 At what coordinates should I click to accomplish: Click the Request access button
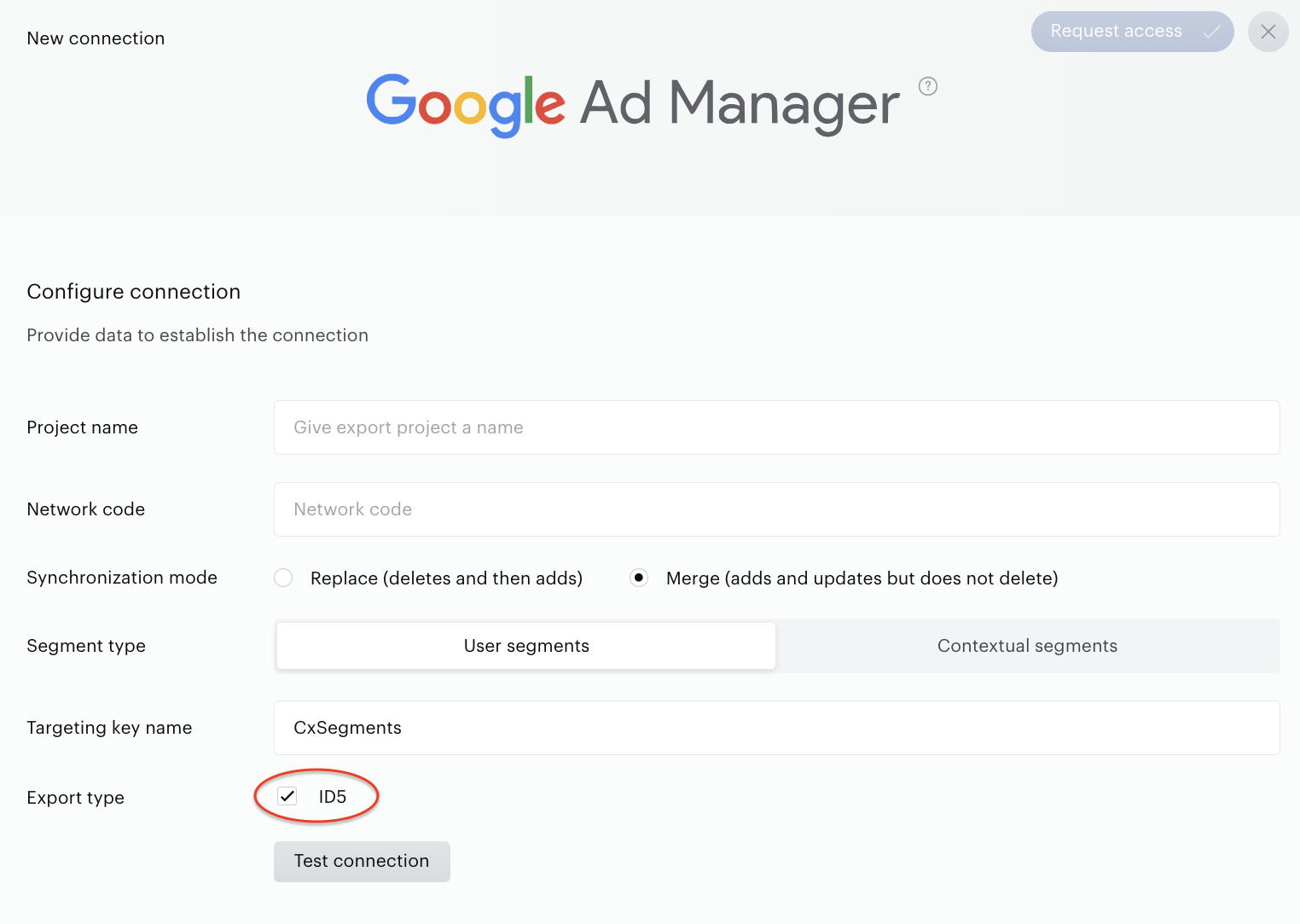1132,32
